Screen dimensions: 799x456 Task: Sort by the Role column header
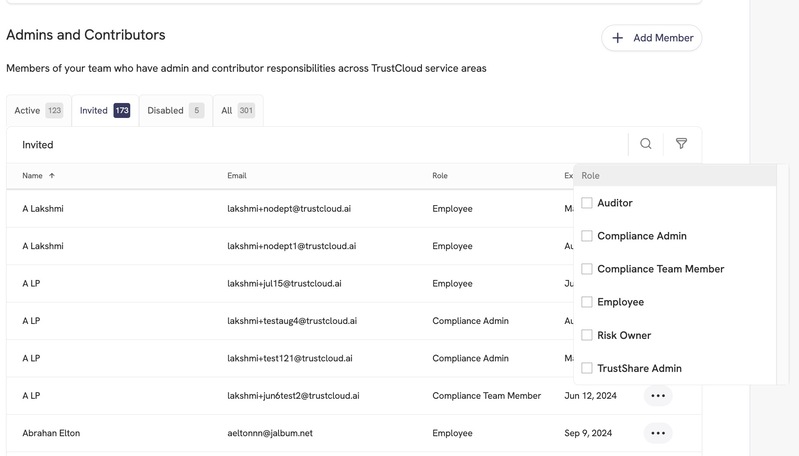(440, 175)
